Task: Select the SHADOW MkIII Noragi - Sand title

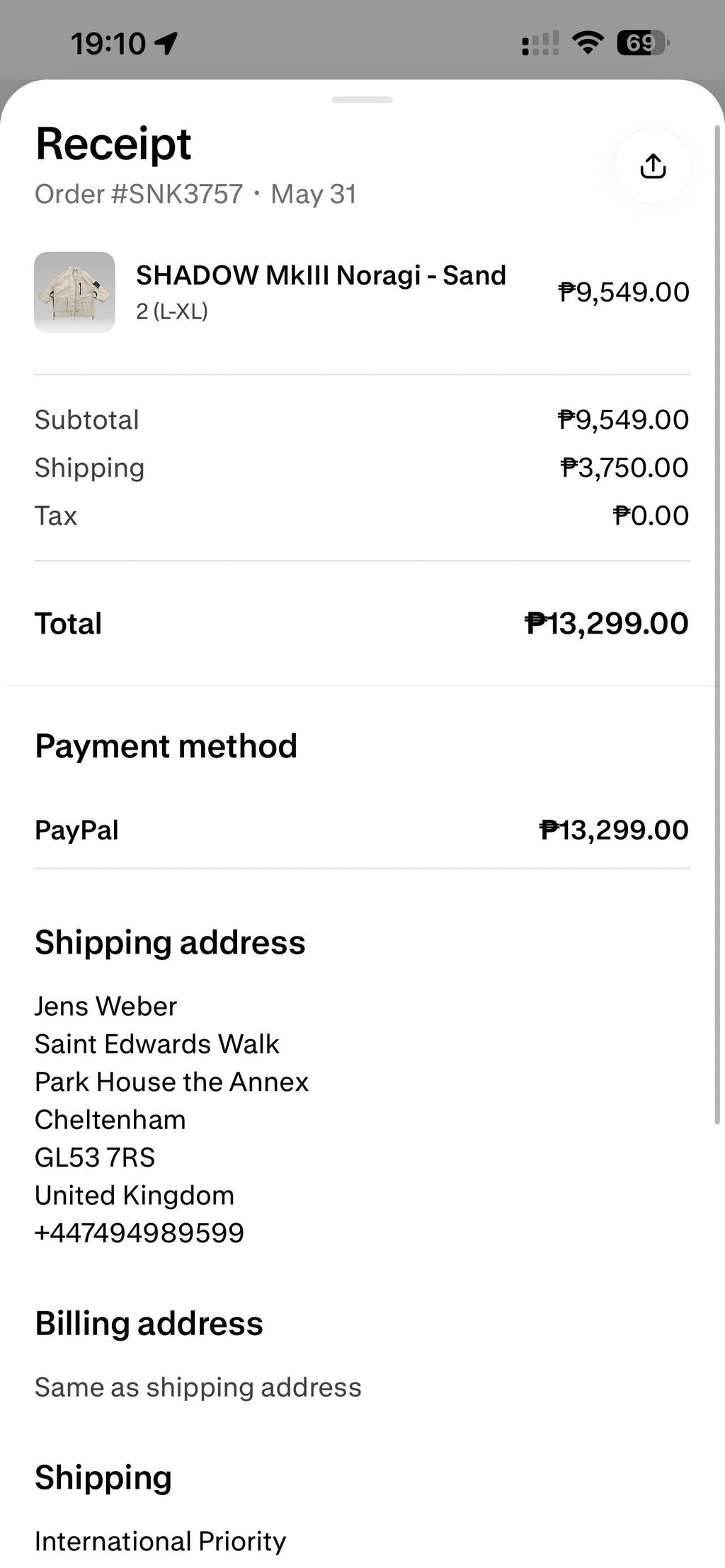Action: pos(321,275)
